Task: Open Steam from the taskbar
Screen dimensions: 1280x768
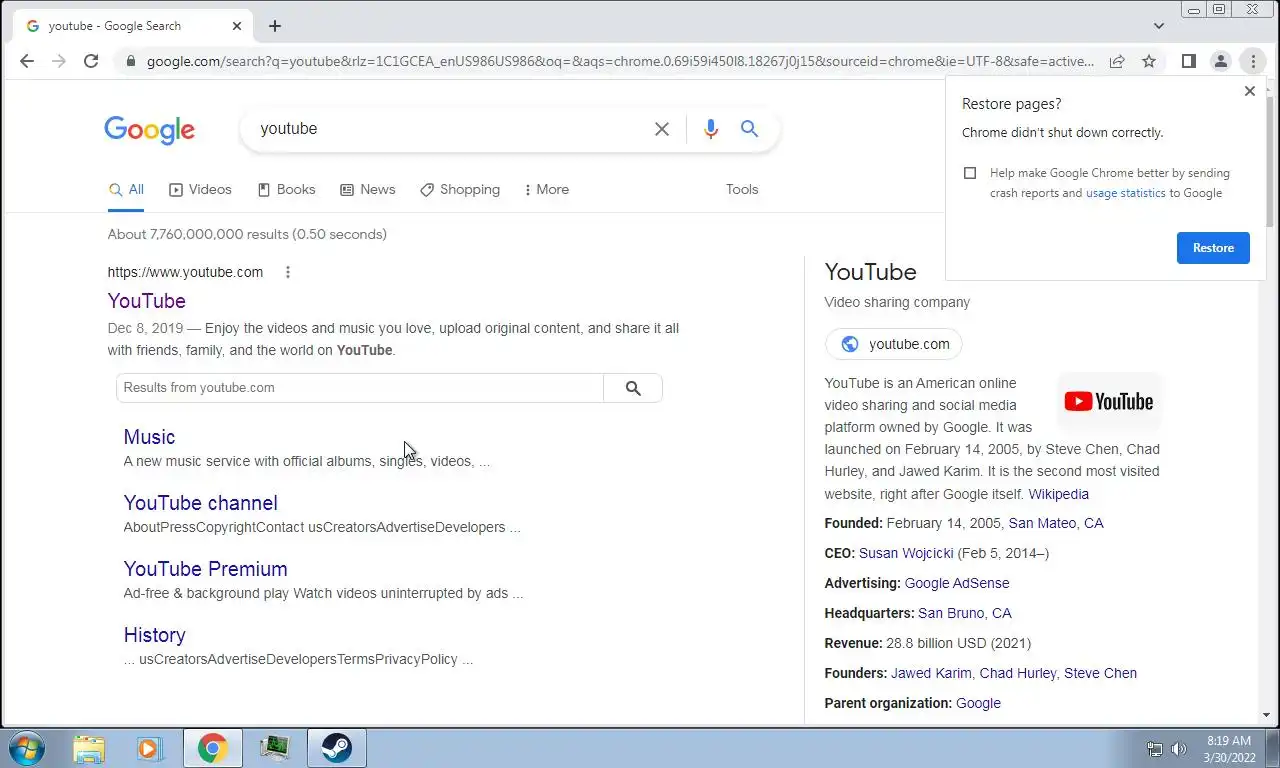Action: pos(336,748)
